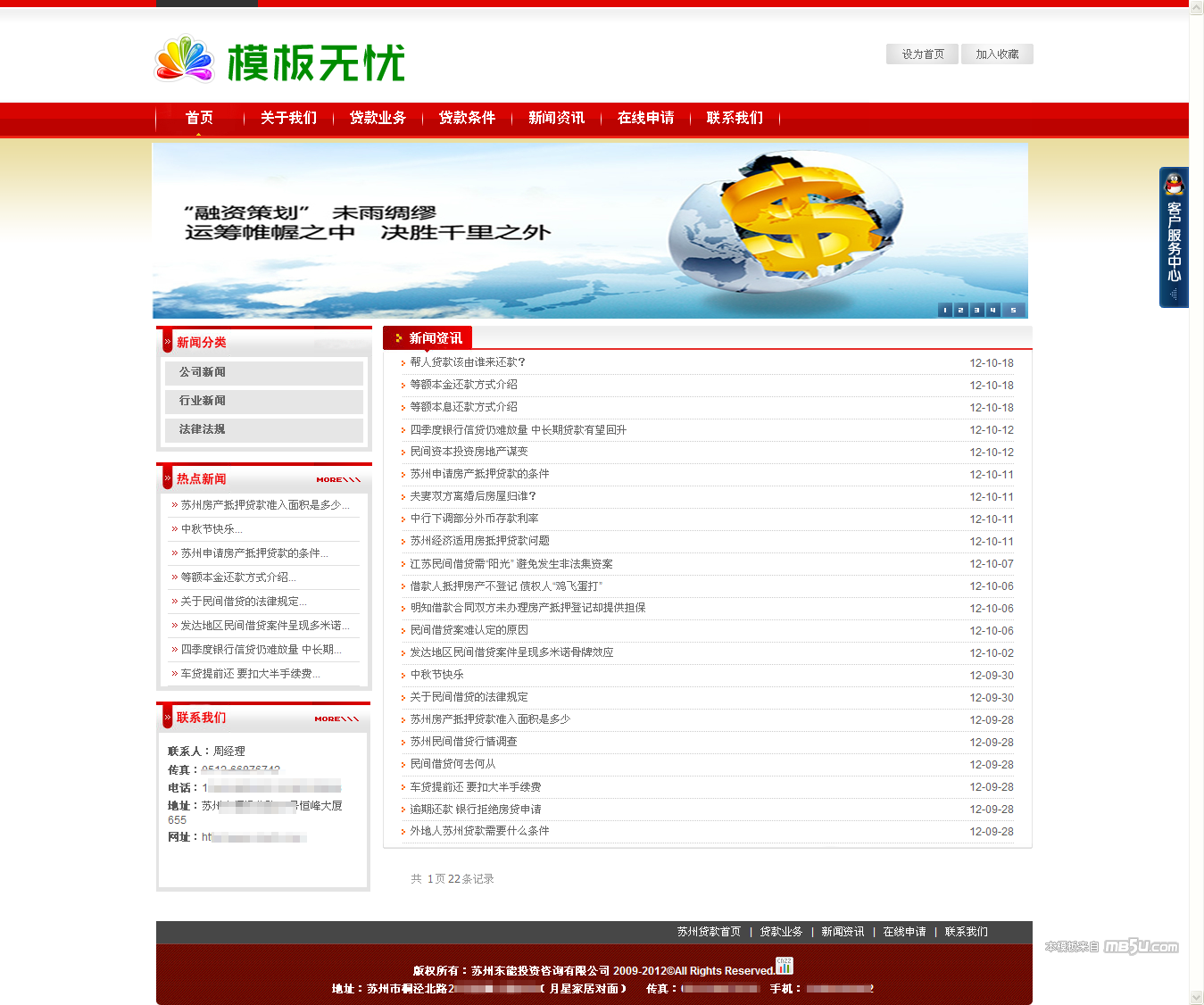1204x1005 pixels.
Task: Choose the 法律法规 news category
Action: (x=203, y=429)
